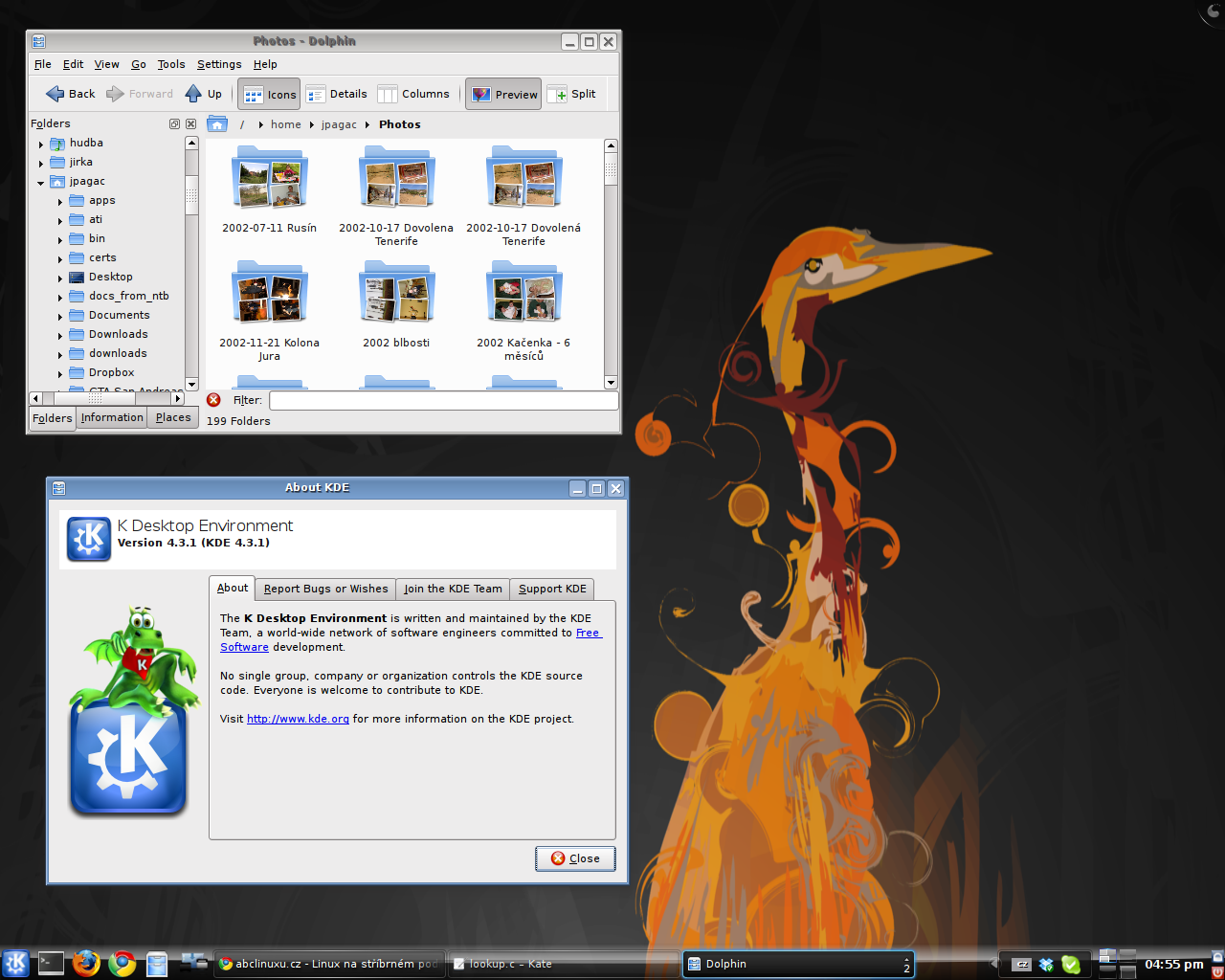The height and width of the screenshot is (980, 1225).
Task: Toggle Split view in Dolphin
Action: coord(571,94)
